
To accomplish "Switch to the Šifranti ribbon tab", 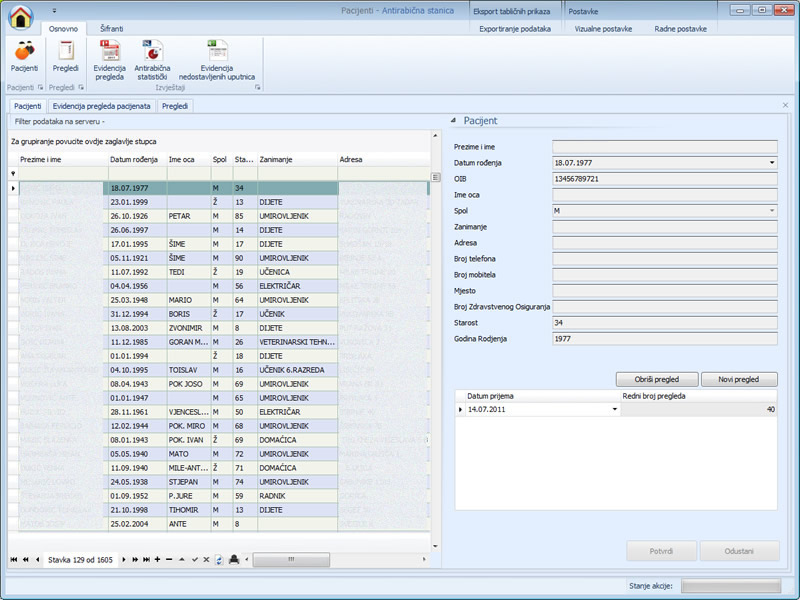I will tap(111, 29).
